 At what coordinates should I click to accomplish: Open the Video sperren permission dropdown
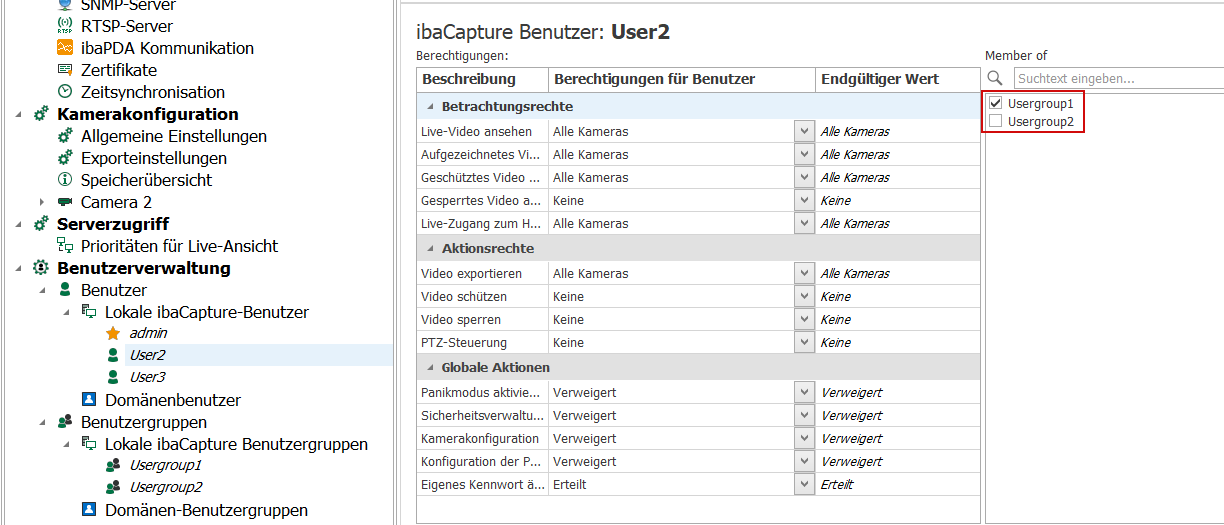pos(805,319)
